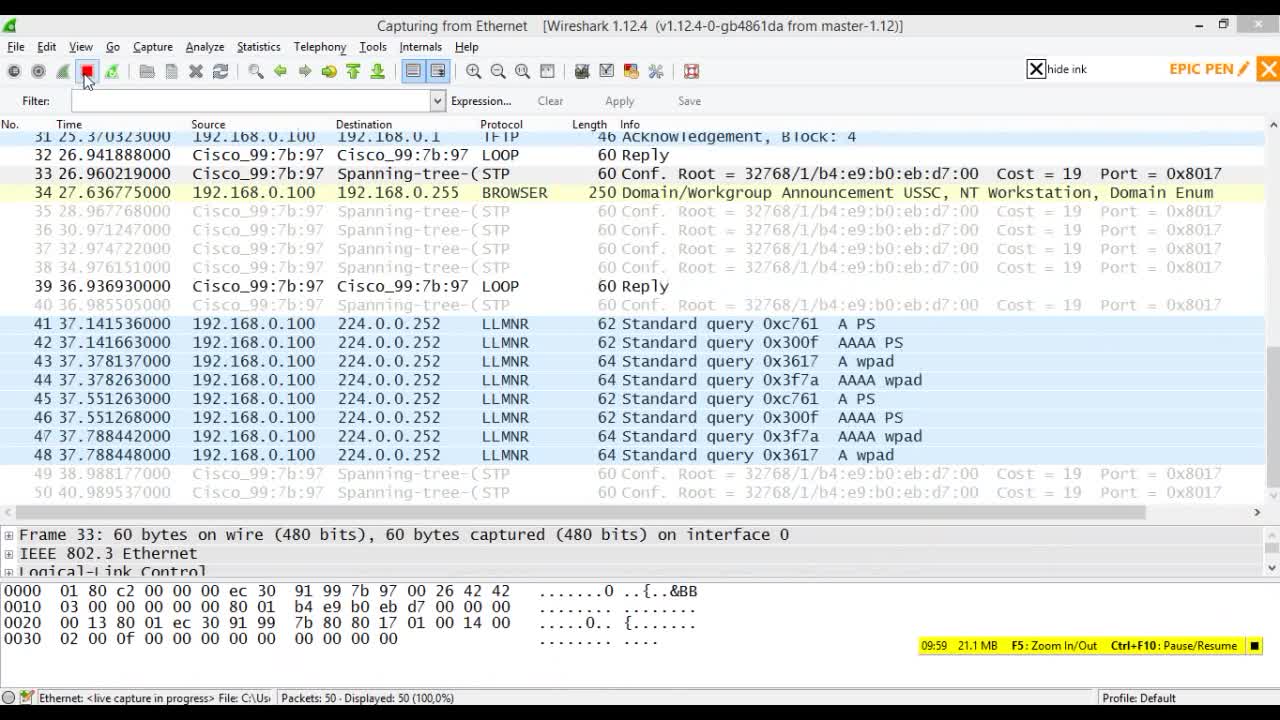Open preferences tools icon

[x=656, y=71]
